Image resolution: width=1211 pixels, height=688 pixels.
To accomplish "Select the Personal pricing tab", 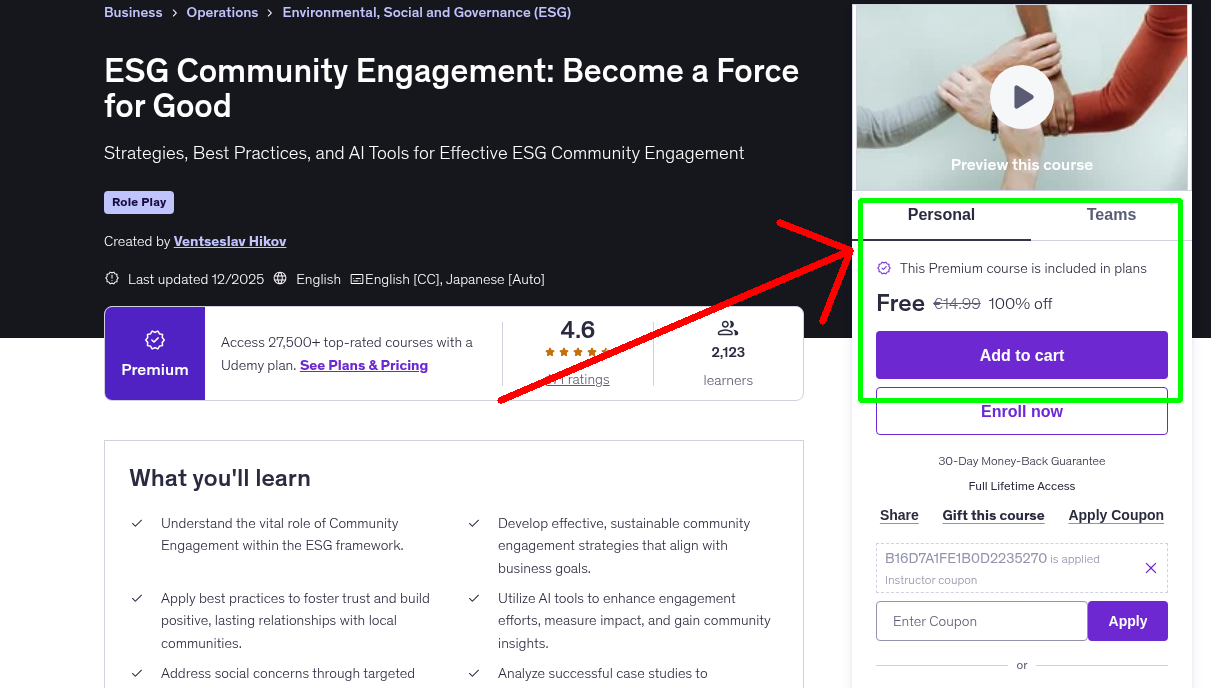I will 940,214.
